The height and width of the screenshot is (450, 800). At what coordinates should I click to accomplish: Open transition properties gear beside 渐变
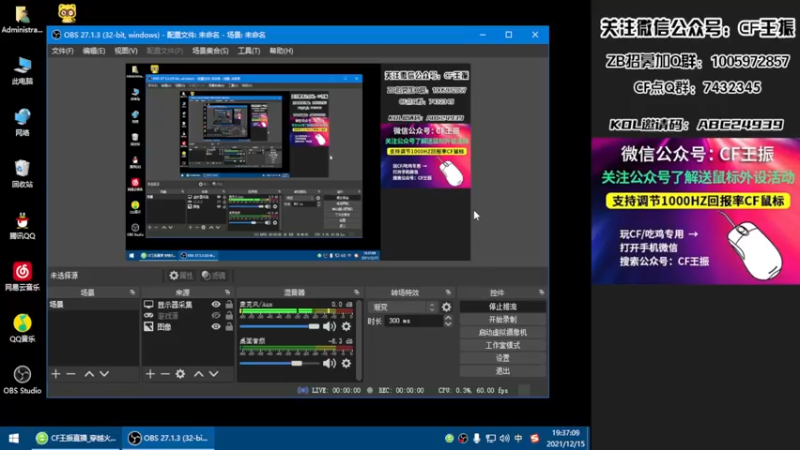[446, 307]
